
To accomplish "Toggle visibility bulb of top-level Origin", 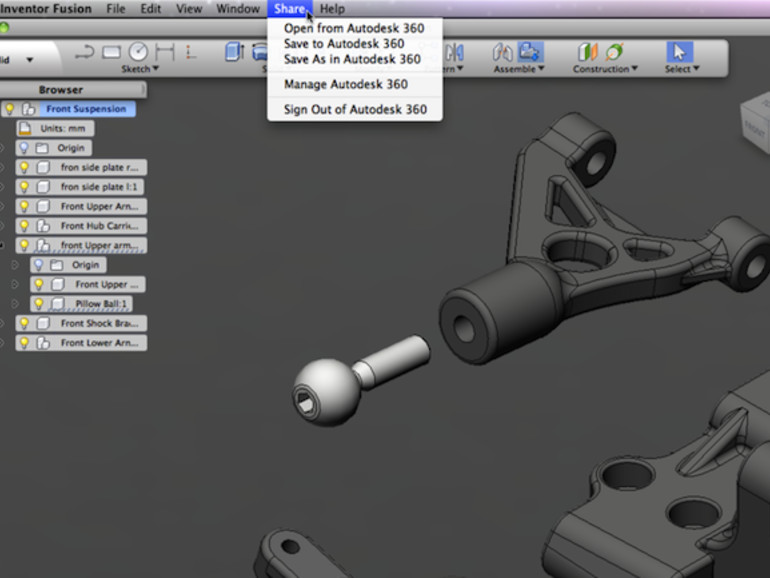I will pyautogui.click(x=24, y=148).
